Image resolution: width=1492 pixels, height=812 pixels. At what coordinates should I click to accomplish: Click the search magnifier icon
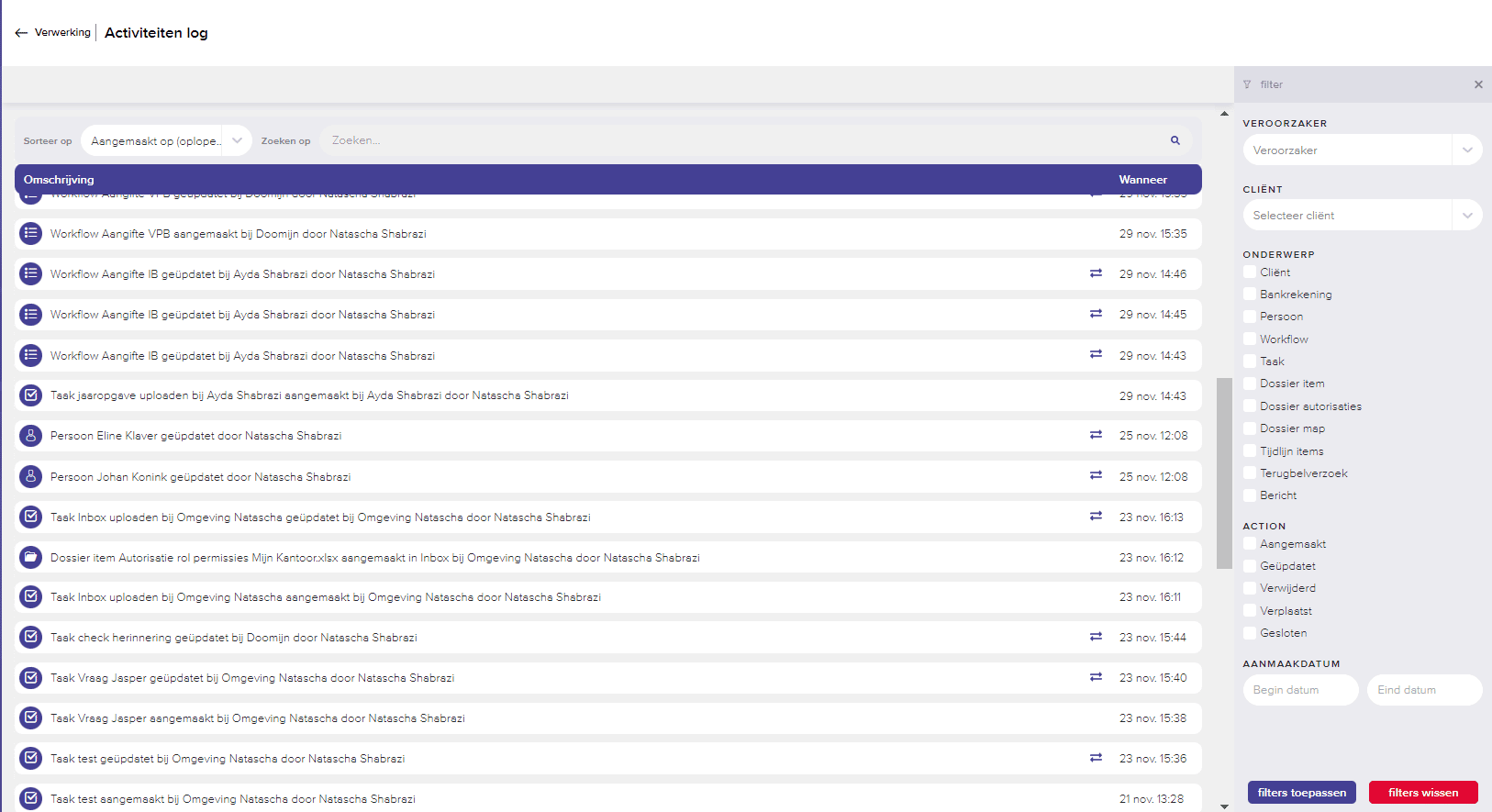coord(1175,140)
